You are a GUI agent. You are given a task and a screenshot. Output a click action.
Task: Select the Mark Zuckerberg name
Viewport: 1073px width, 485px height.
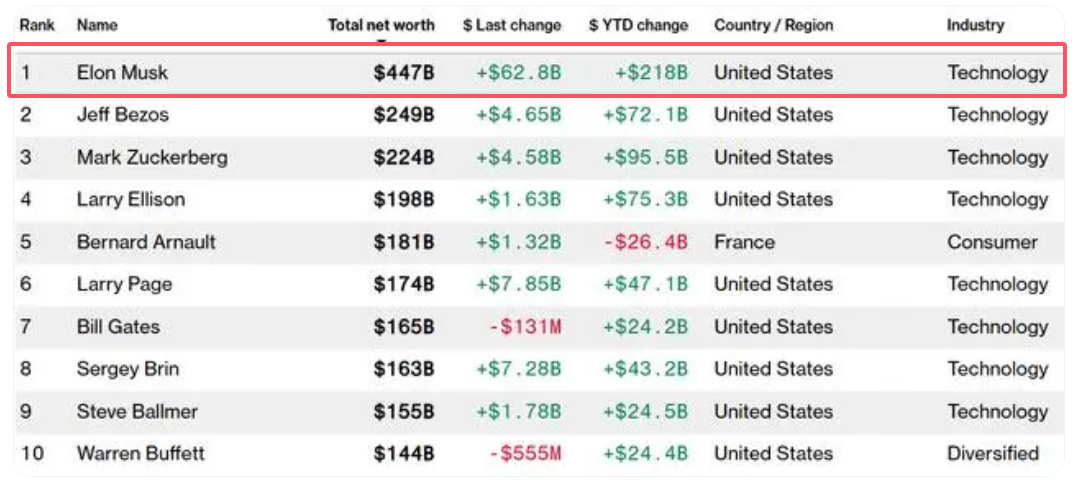coord(151,157)
